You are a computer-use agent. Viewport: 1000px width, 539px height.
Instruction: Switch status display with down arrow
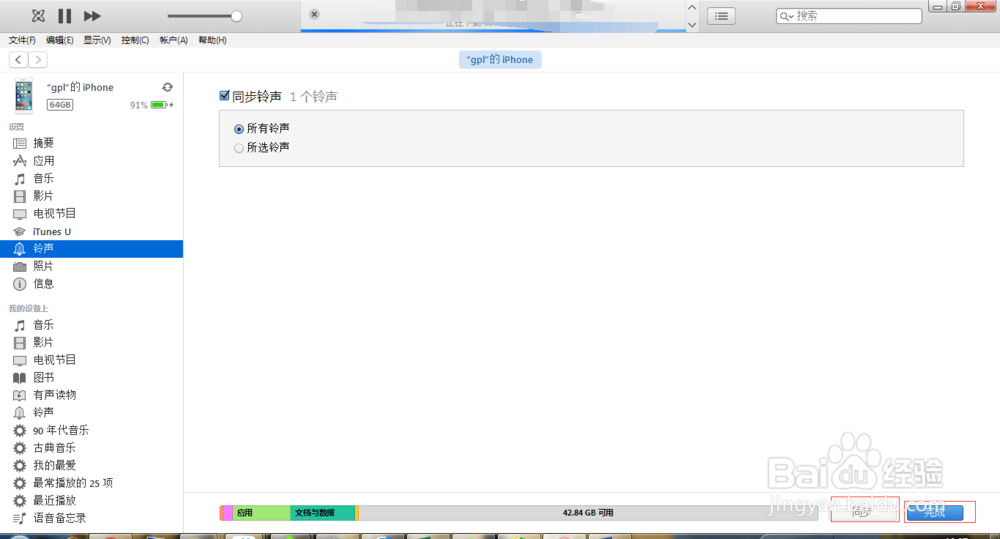(692, 25)
